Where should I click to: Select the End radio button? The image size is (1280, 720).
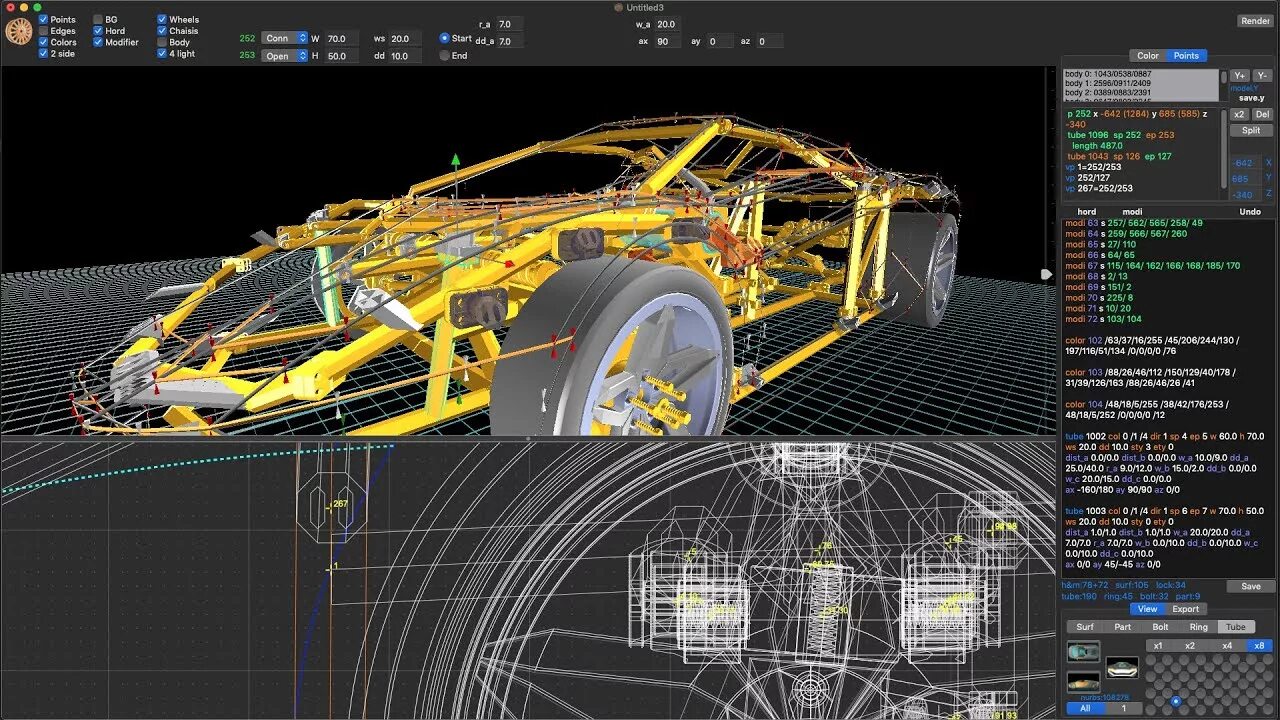[445, 56]
